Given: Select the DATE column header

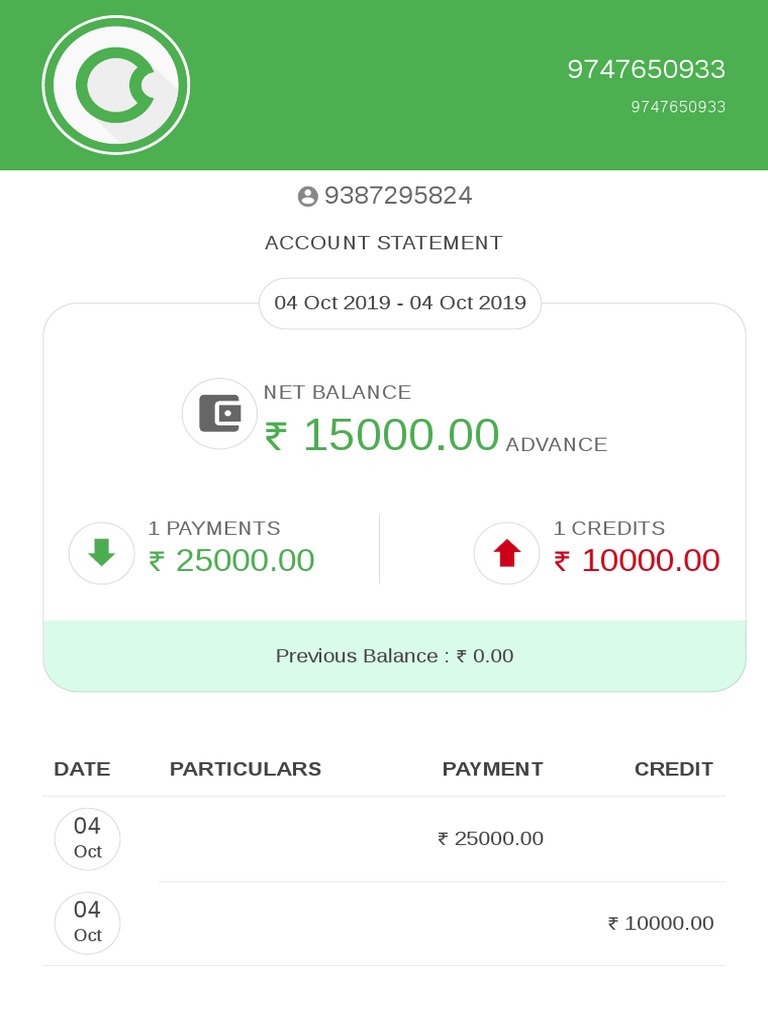Looking at the screenshot, I should [82, 769].
